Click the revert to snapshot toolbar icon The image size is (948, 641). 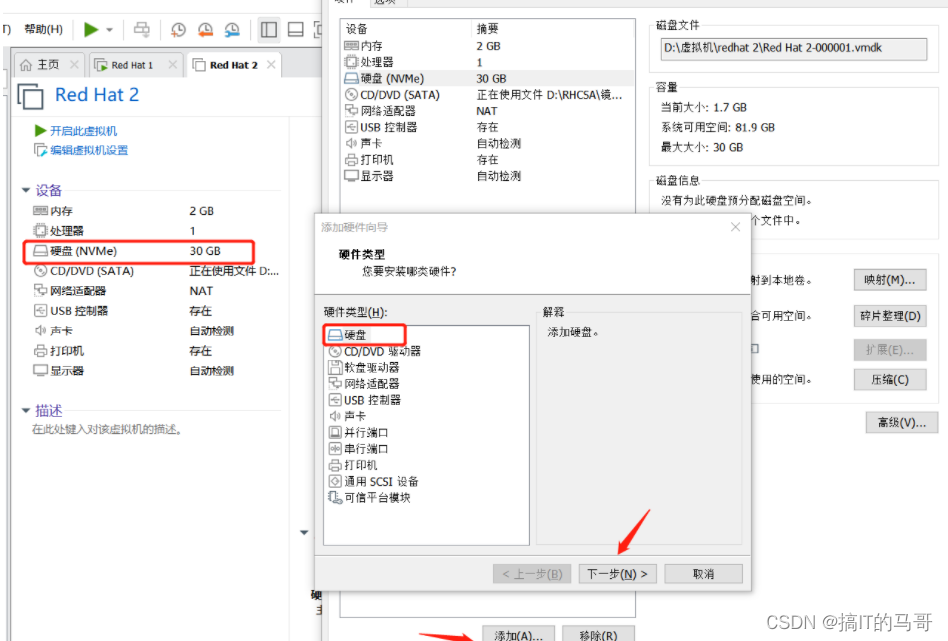tap(206, 29)
